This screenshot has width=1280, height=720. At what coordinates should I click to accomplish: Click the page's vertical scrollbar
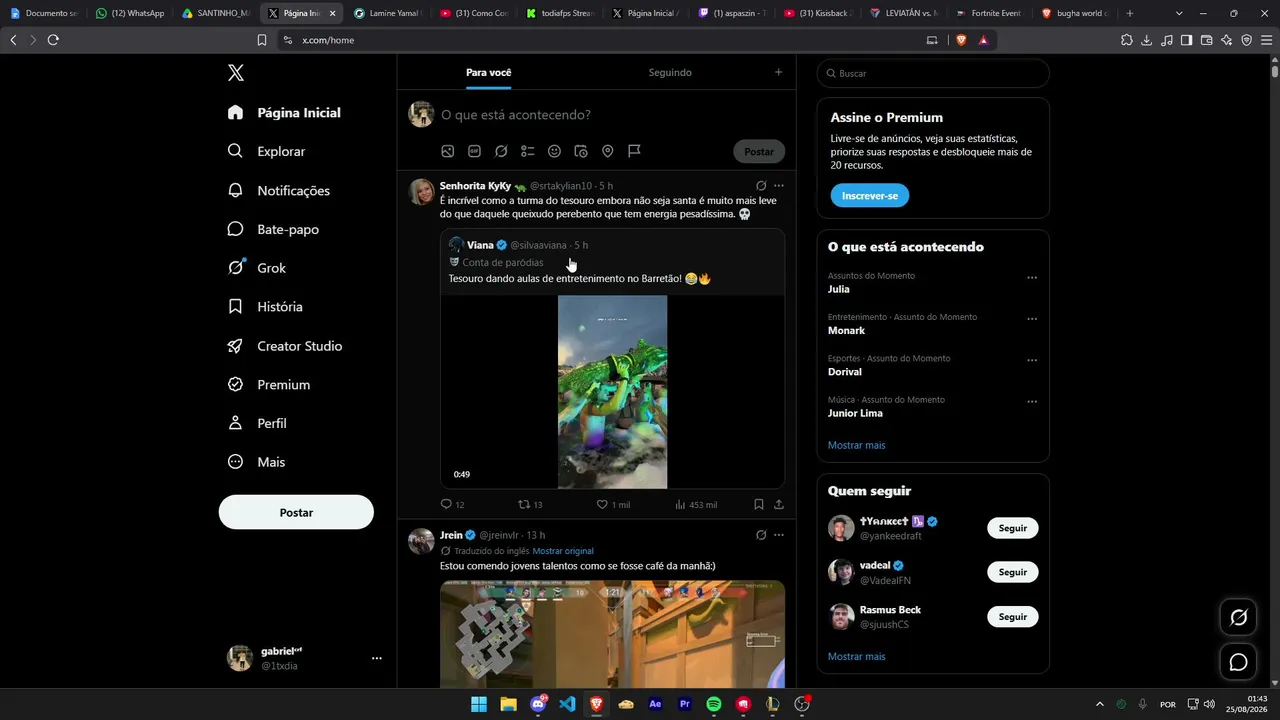1275,70
